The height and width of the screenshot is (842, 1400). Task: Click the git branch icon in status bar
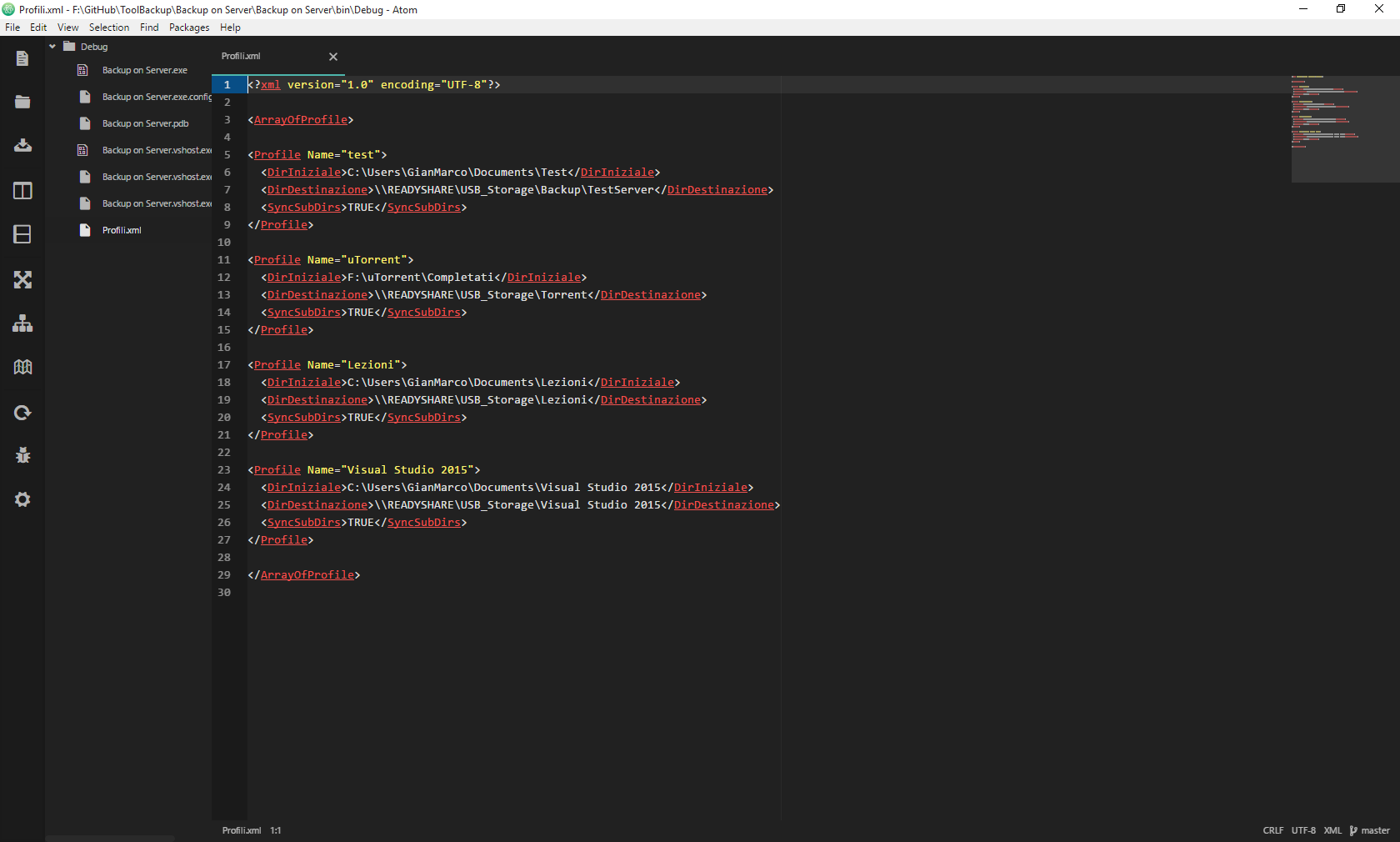(x=1353, y=830)
